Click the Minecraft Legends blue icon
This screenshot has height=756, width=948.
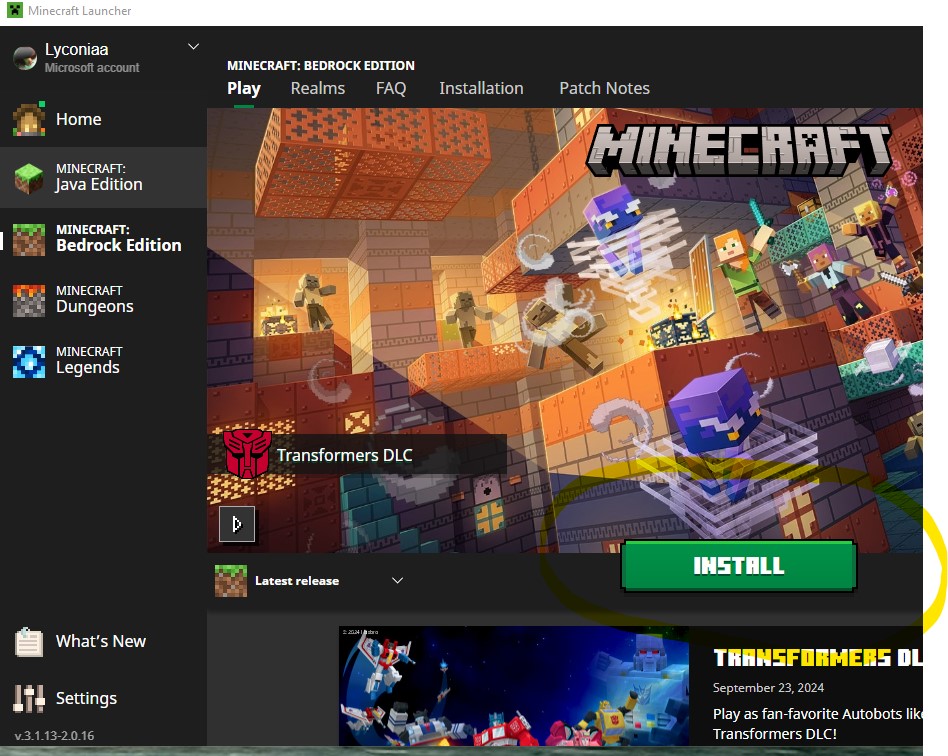[29, 362]
